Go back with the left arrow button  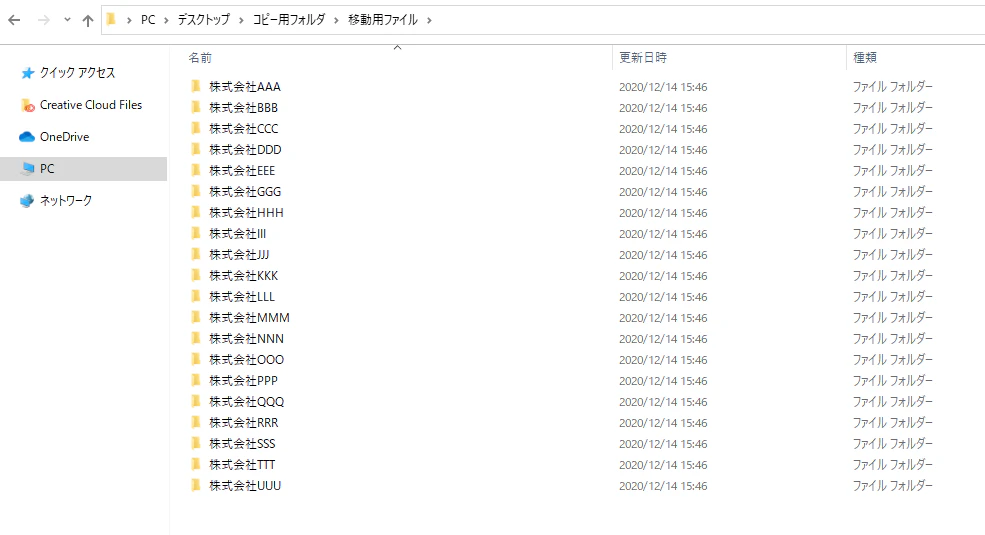click(x=14, y=20)
